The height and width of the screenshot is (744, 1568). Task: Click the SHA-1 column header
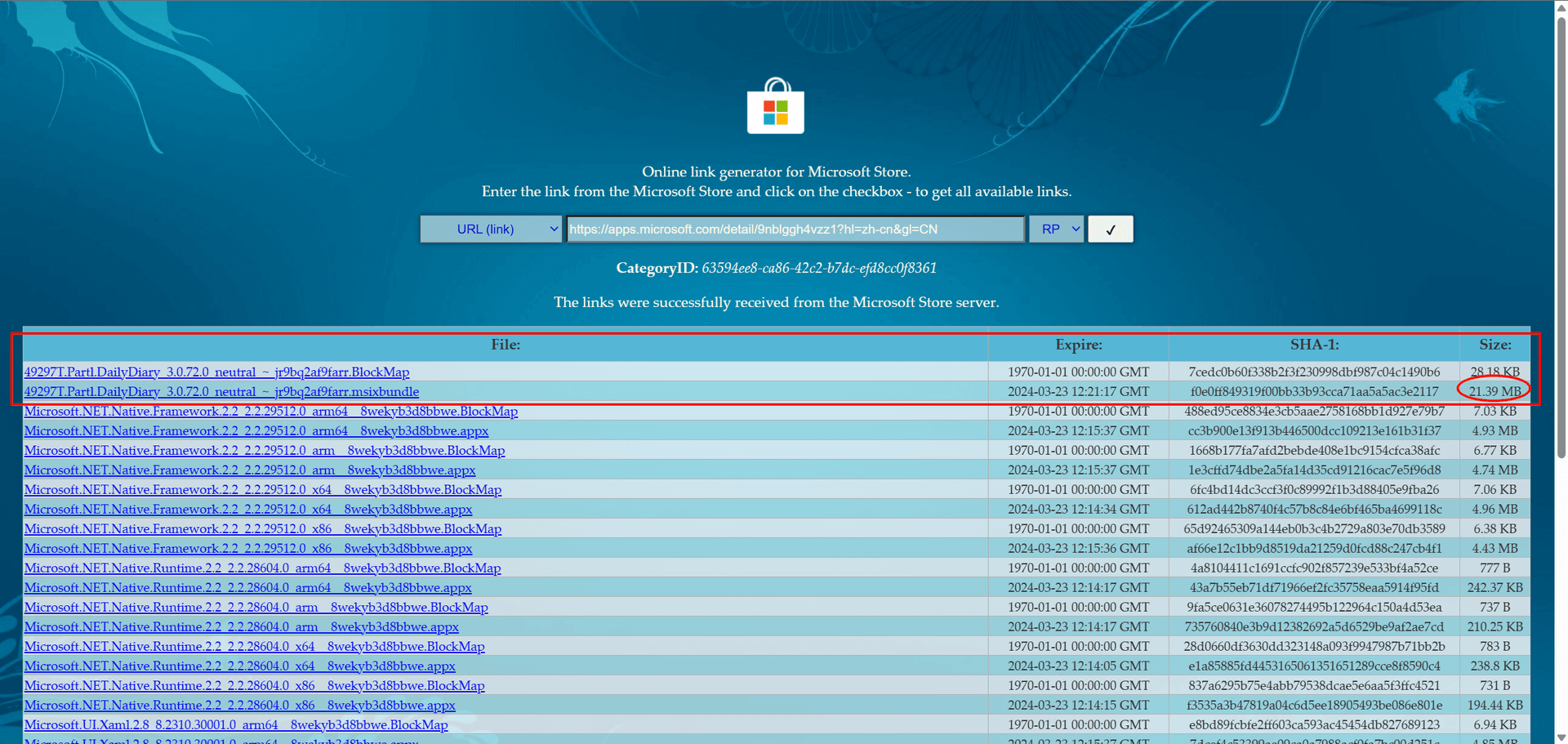click(x=1314, y=345)
